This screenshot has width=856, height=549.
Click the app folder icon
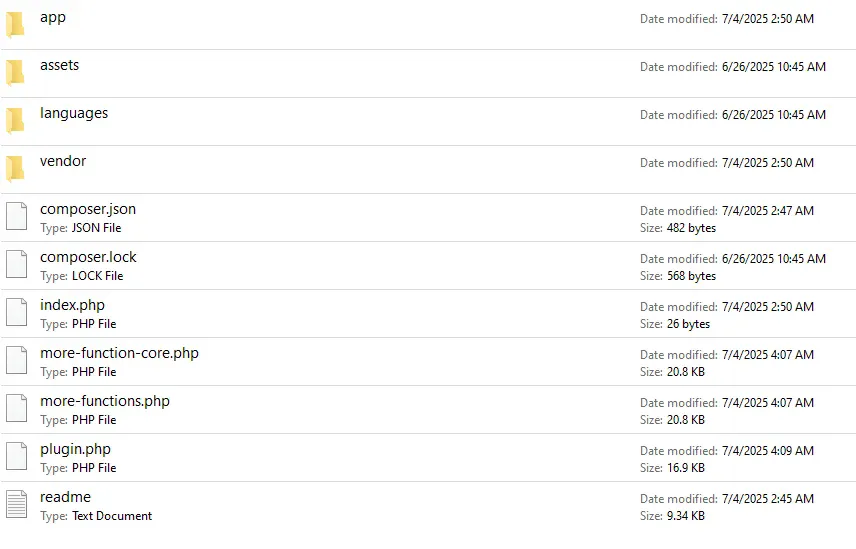click(x=15, y=24)
